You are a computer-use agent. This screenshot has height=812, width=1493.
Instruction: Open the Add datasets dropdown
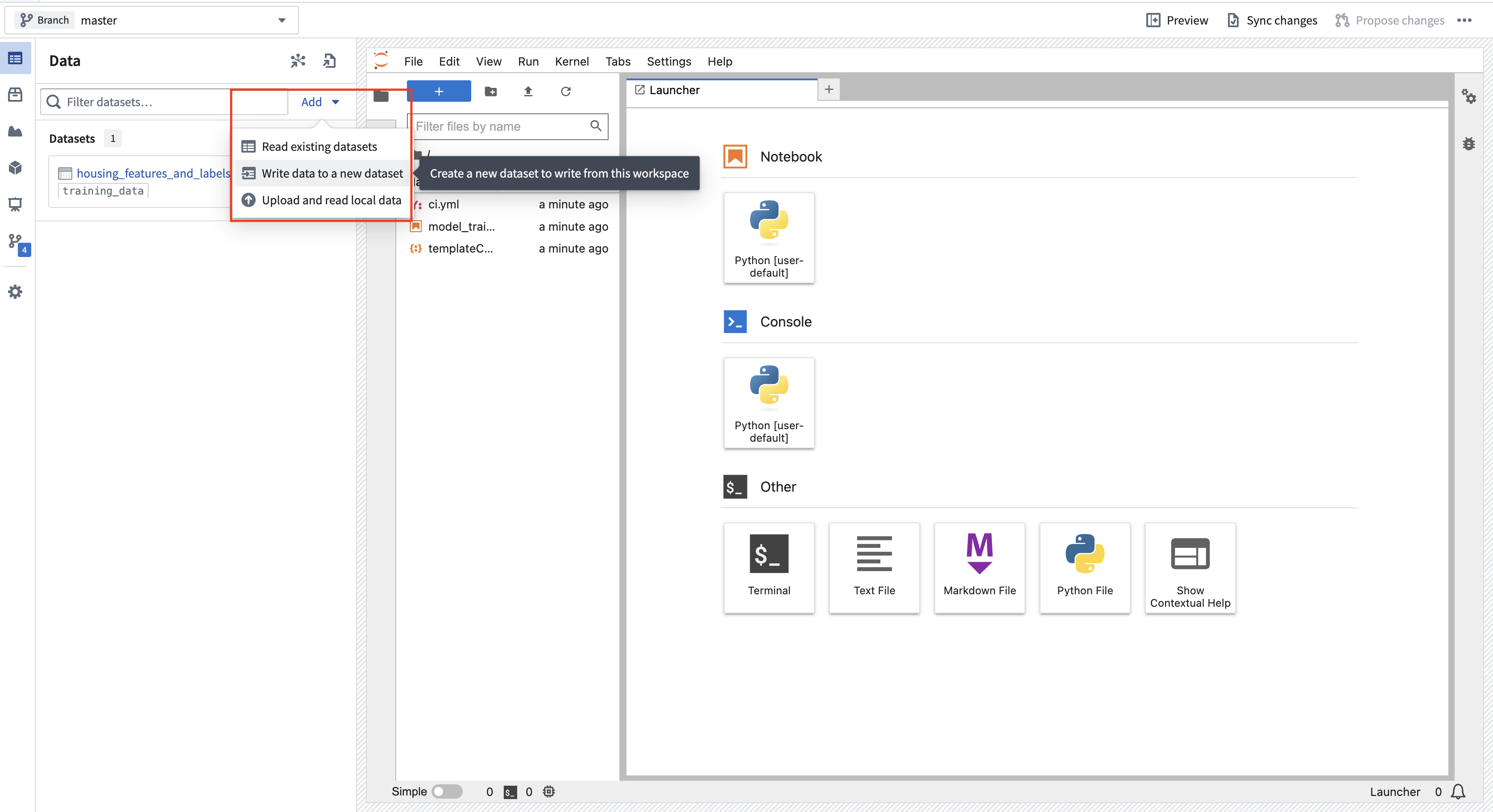point(320,102)
